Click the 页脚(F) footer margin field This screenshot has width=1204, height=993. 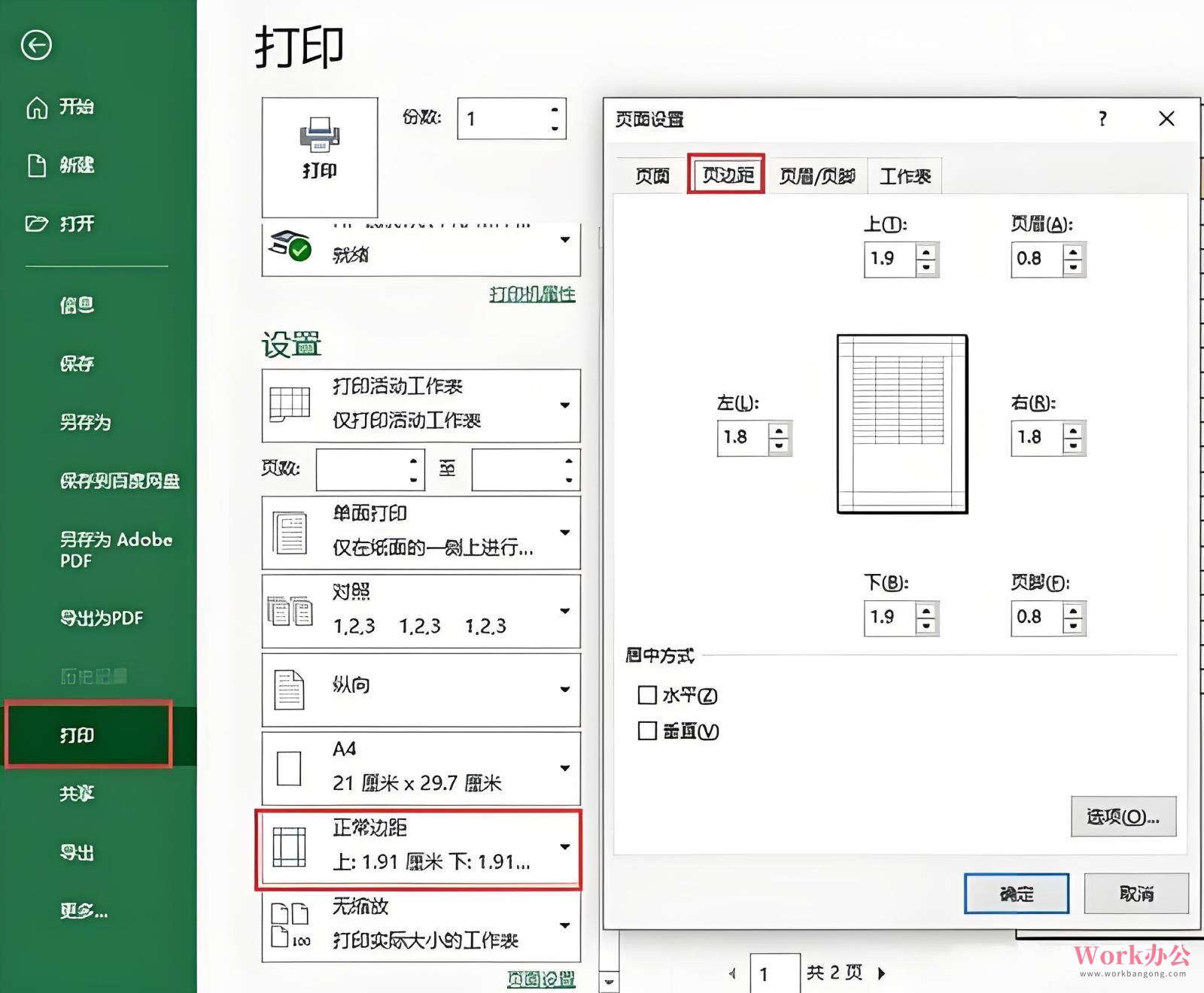coord(1036,618)
